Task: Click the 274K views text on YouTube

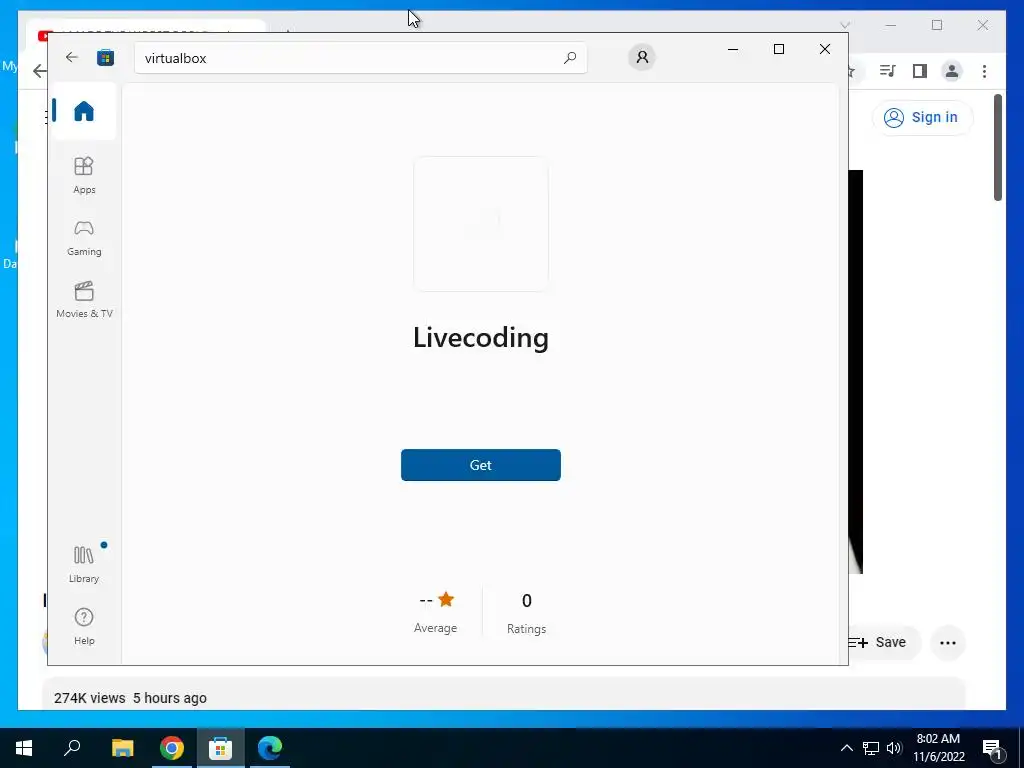Action: pyautogui.click(x=89, y=698)
